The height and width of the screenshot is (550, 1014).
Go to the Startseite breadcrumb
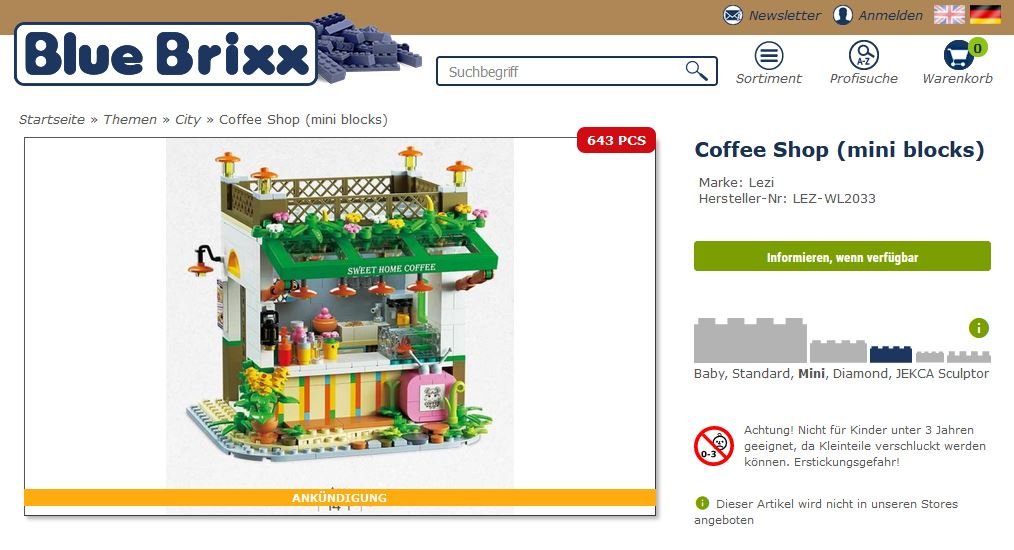point(52,120)
